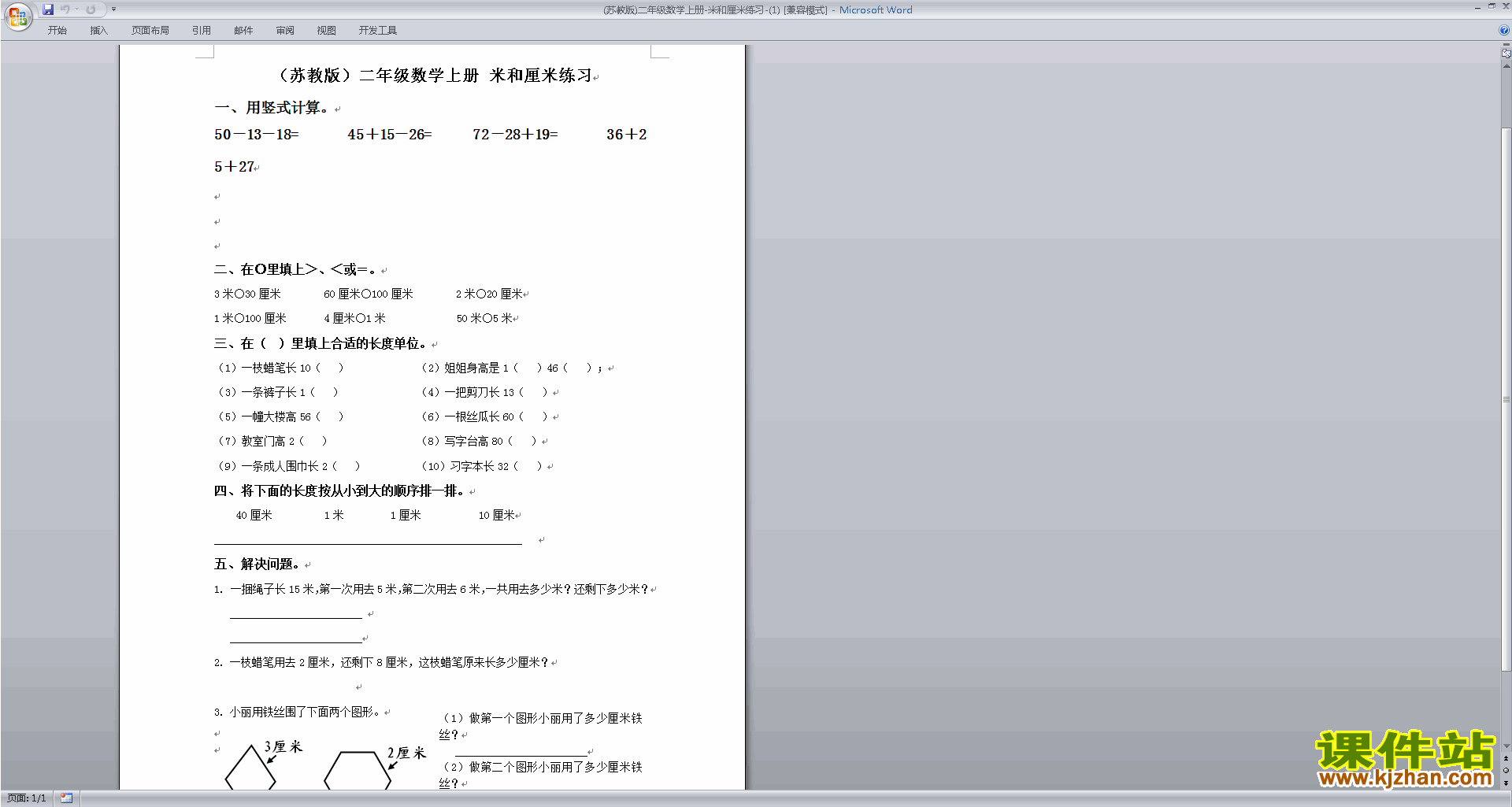Viewport: 1512px width, 807px height.
Task: Select the hexagon figure labeled 2厘米
Action: pyautogui.click(x=358, y=770)
